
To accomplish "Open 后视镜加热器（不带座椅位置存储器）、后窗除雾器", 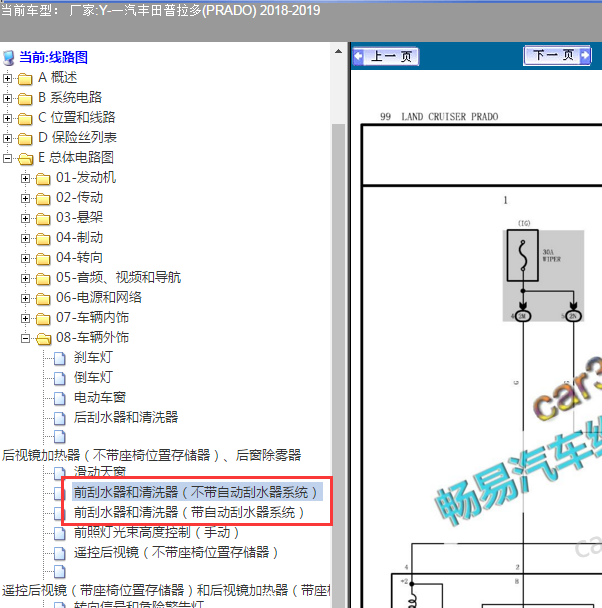I will coord(151,455).
